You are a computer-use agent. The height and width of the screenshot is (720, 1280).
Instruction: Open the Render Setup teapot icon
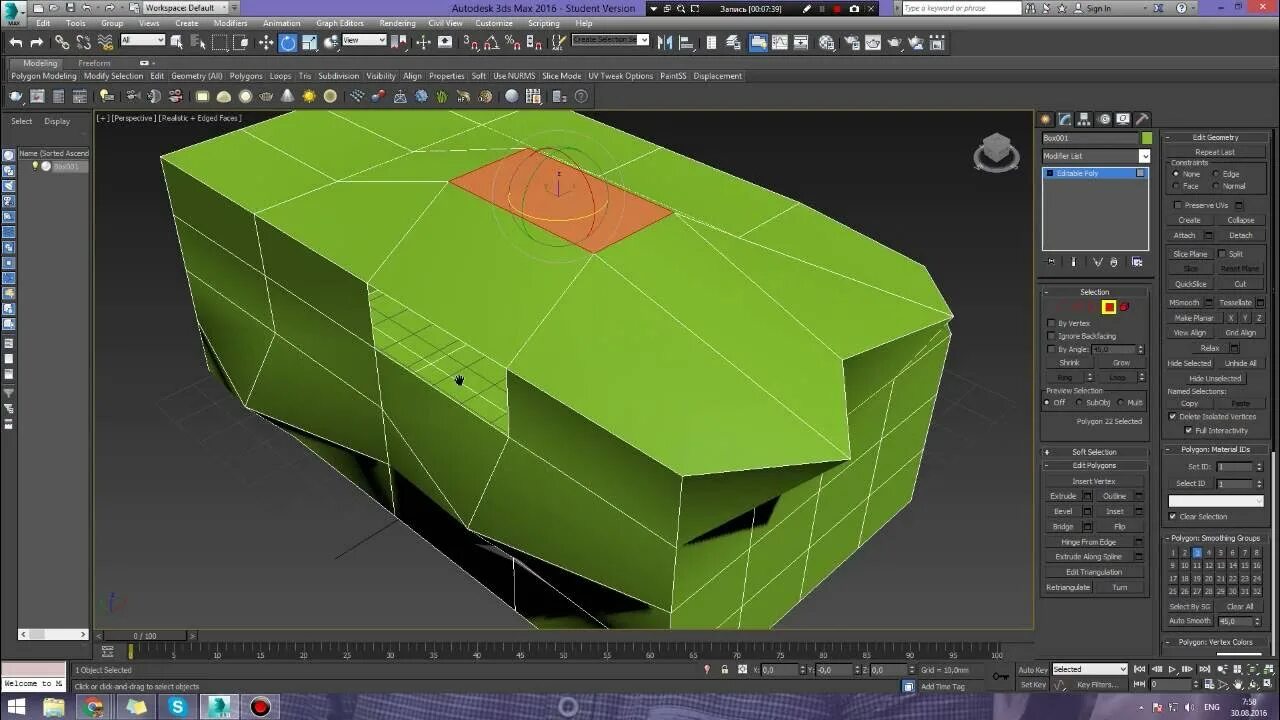(850, 42)
